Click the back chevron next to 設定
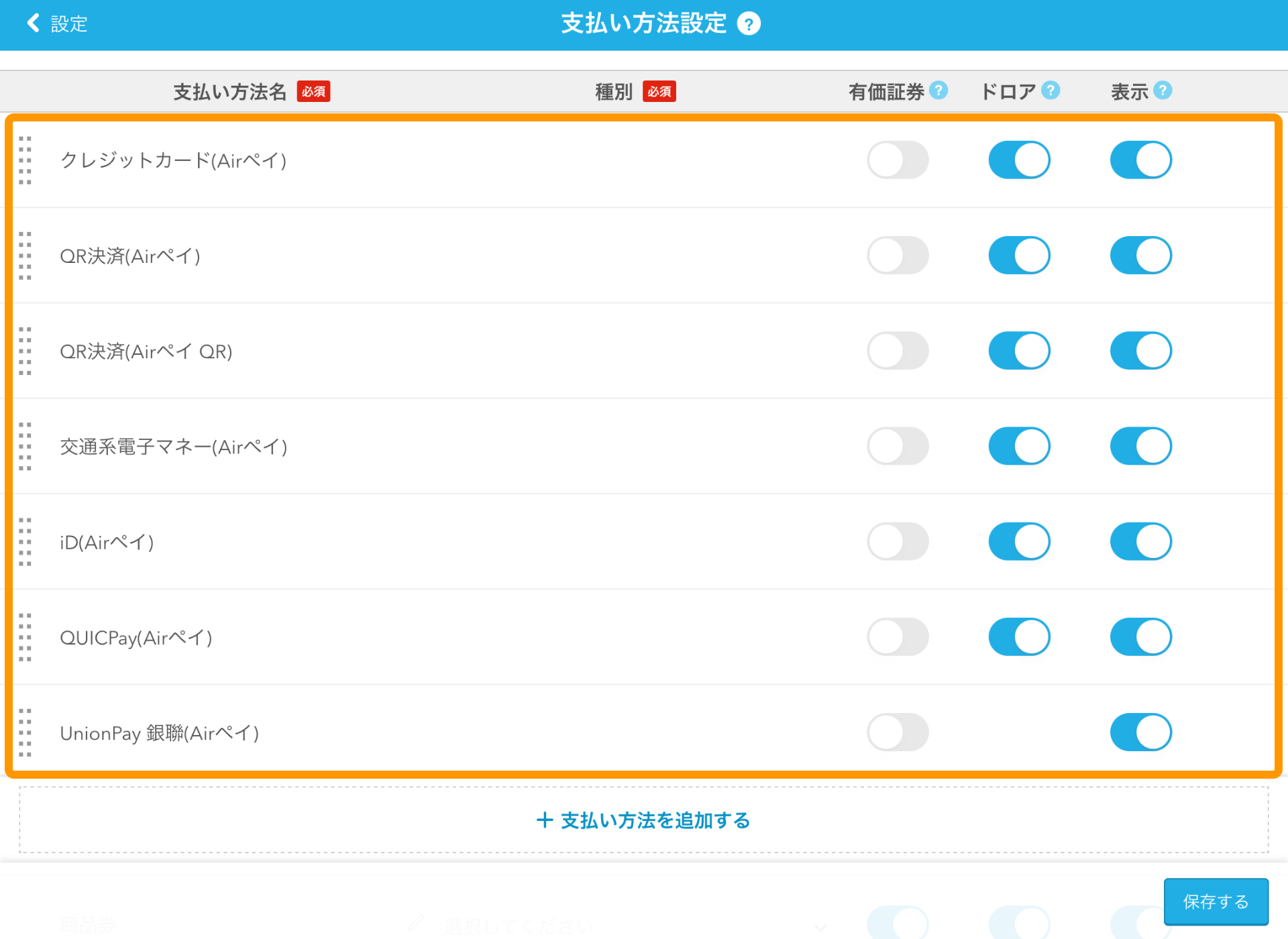This screenshot has width=1288, height=939. point(33,23)
